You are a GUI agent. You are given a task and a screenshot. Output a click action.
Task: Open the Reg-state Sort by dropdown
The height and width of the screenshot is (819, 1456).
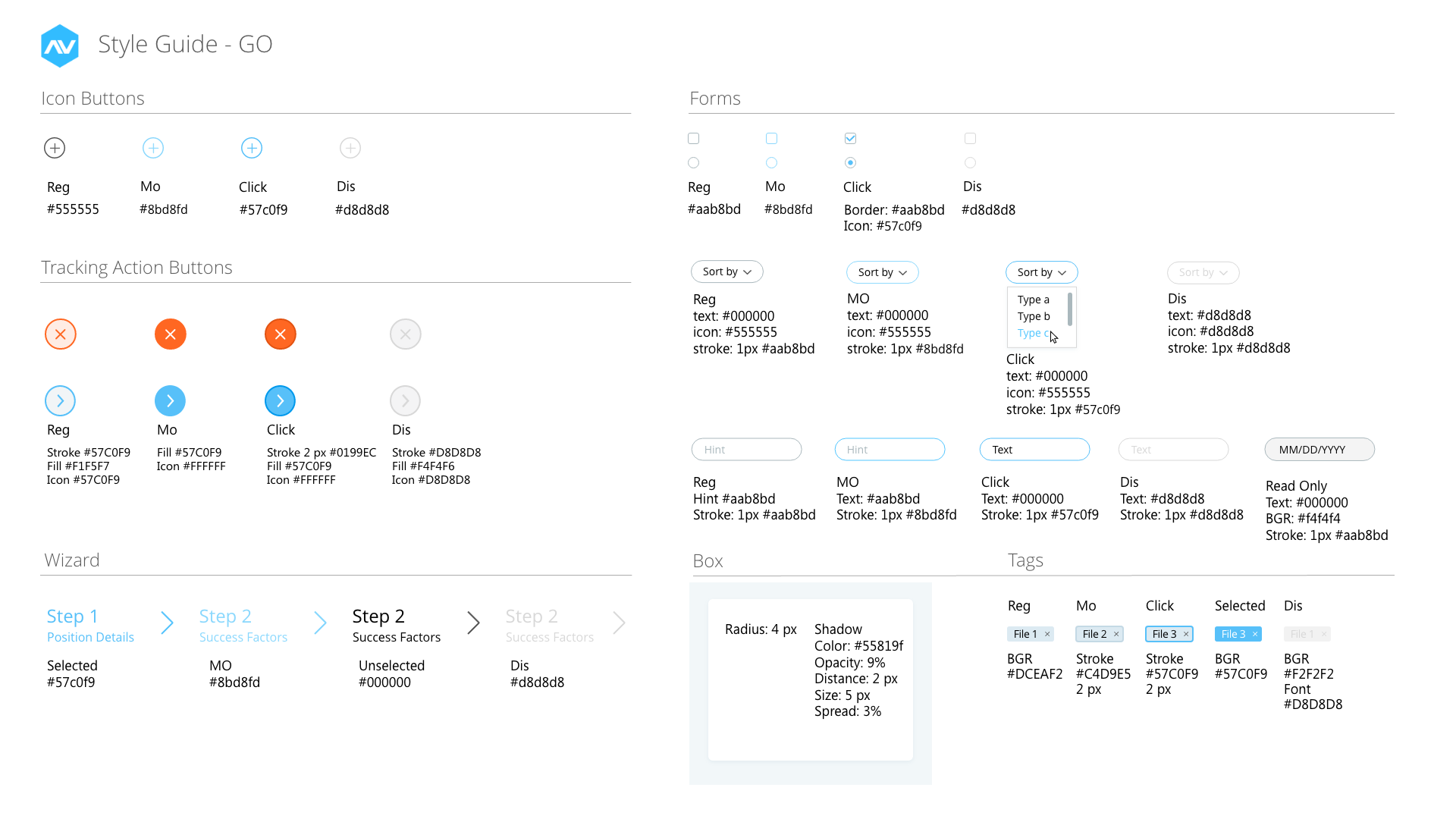coord(727,271)
